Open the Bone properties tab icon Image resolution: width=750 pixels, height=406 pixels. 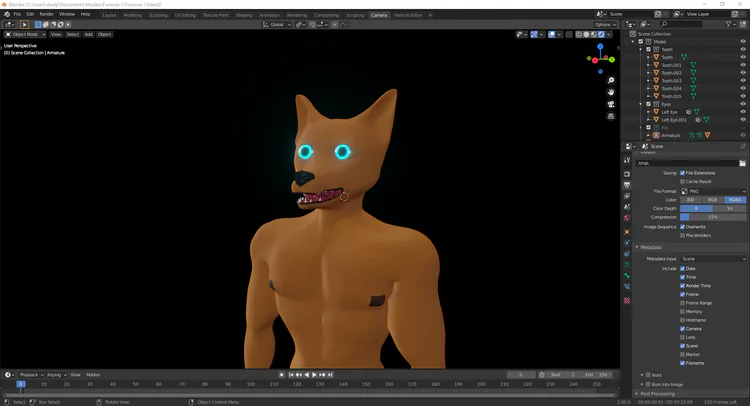[627, 276]
